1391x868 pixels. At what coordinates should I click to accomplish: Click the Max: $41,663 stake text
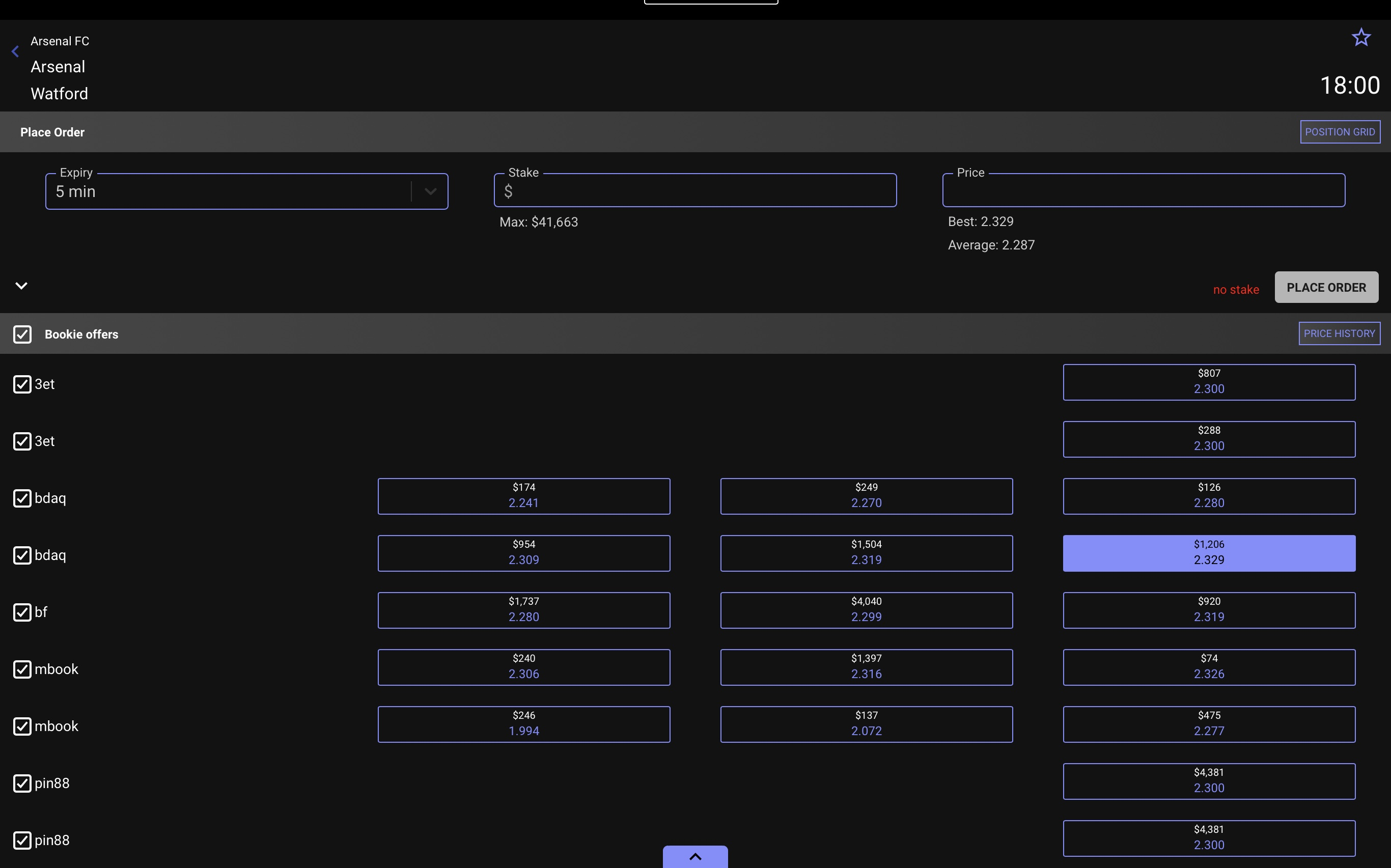[539, 222]
